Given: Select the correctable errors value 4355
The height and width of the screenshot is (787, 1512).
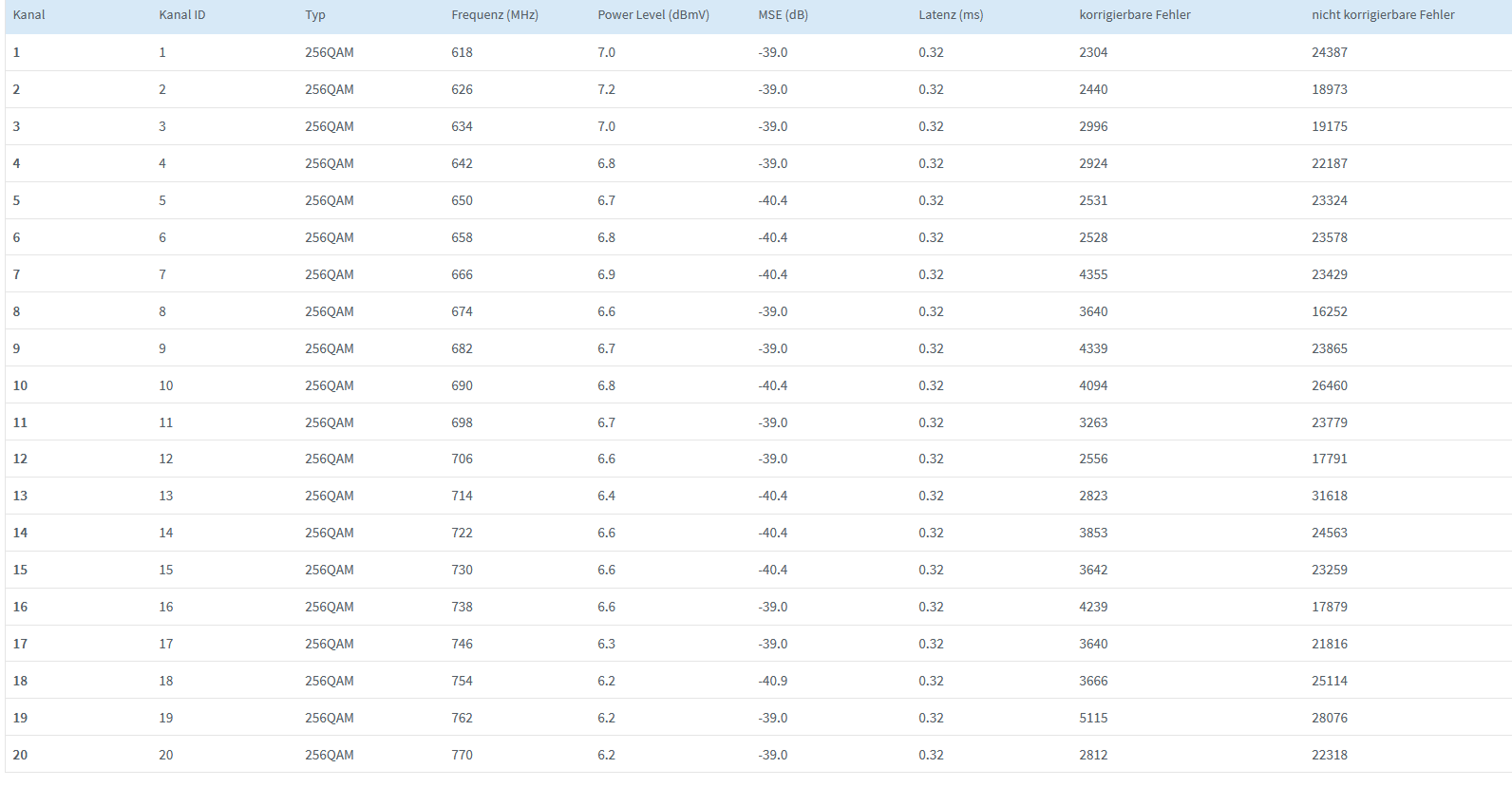Looking at the screenshot, I should (x=1093, y=274).
